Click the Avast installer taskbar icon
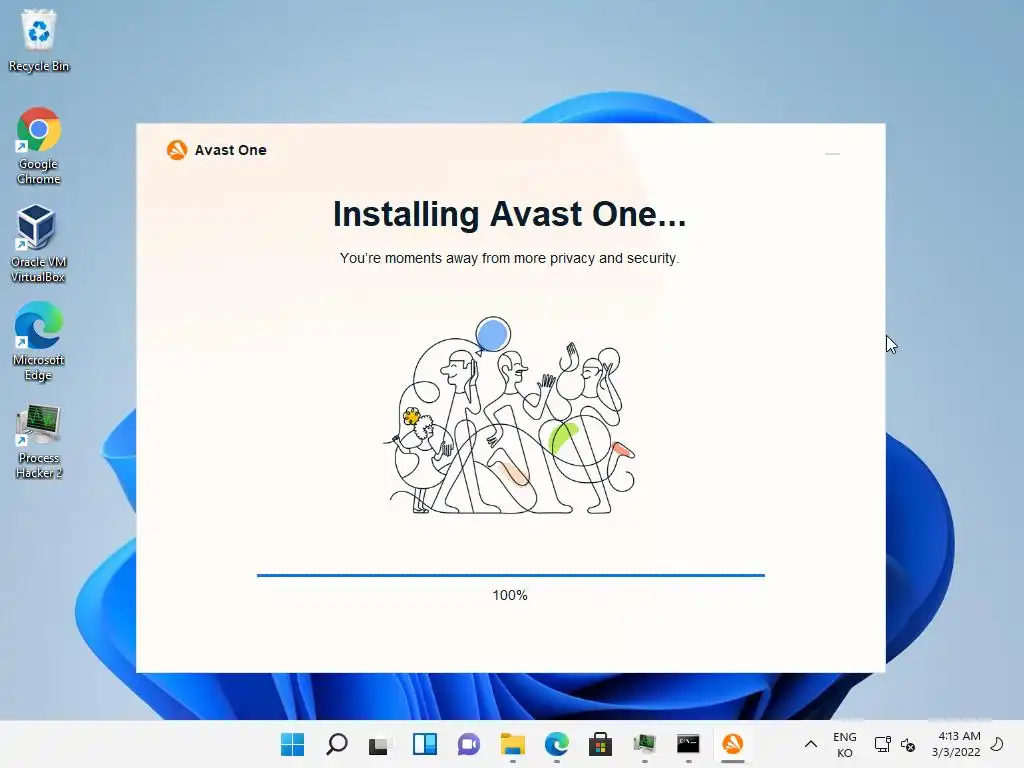The width and height of the screenshot is (1024, 768). coord(733,744)
